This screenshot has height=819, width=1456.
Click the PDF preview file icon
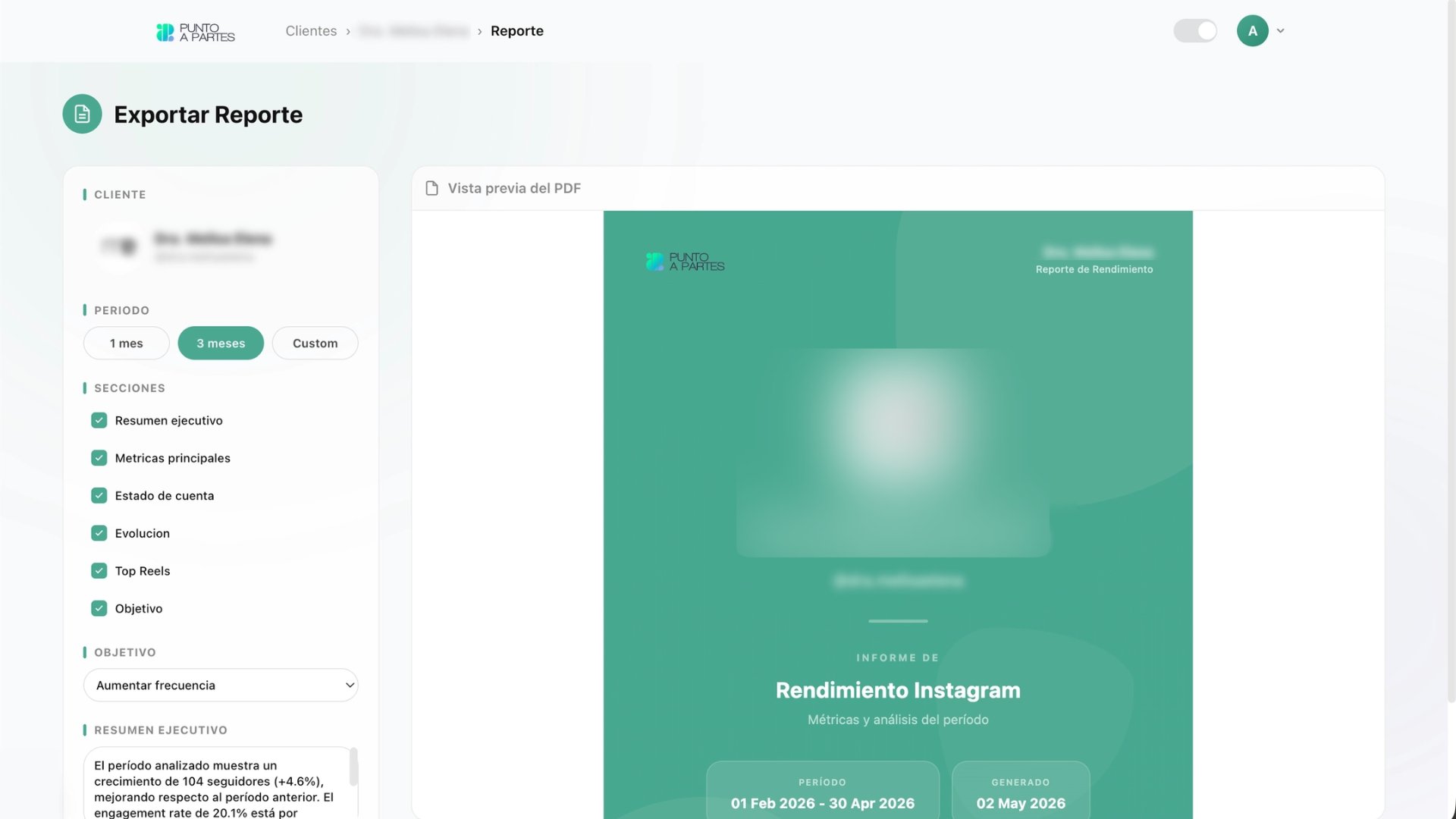click(x=431, y=188)
